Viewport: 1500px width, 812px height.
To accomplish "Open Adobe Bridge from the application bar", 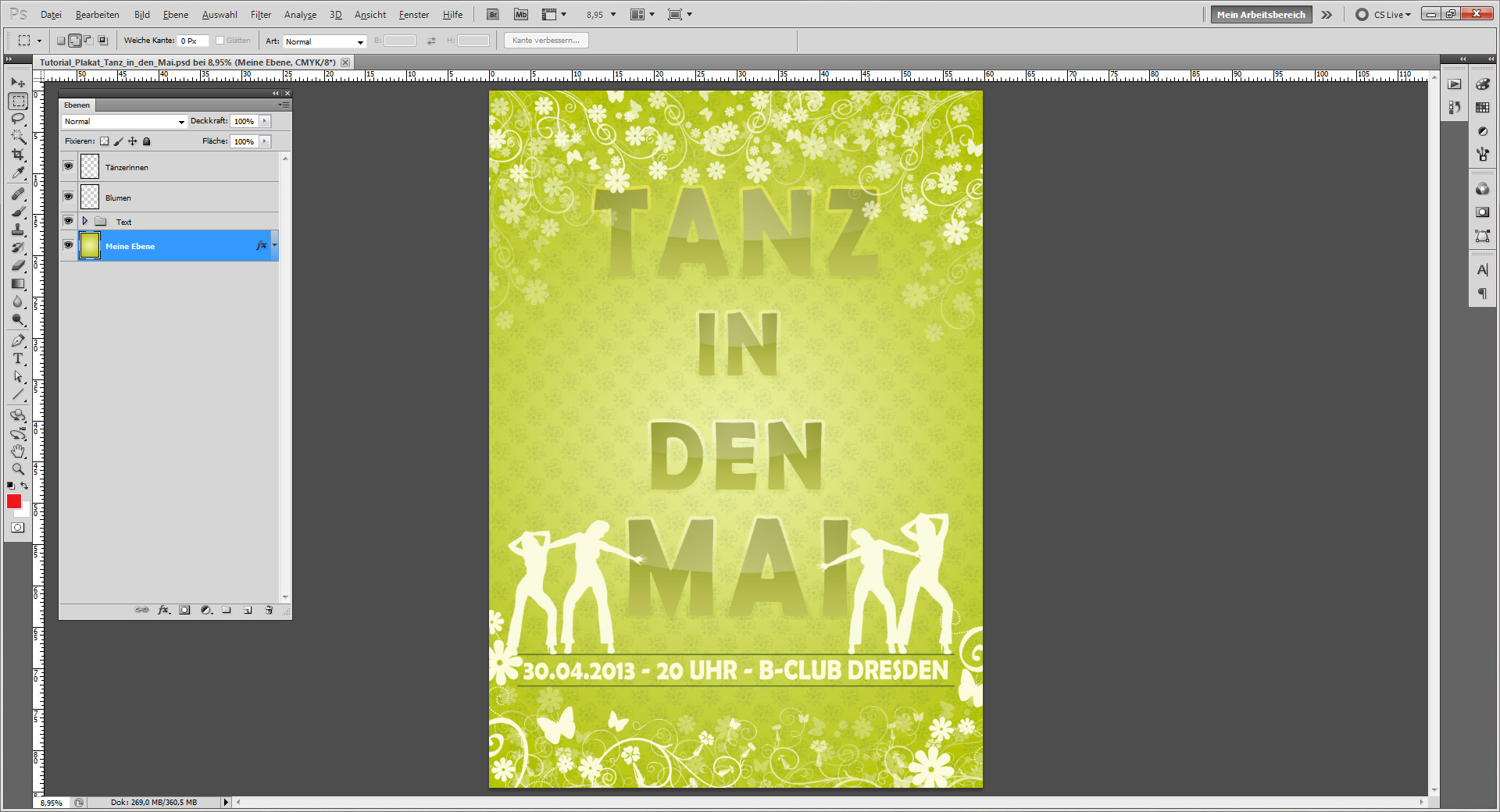I will click(492, 14).
